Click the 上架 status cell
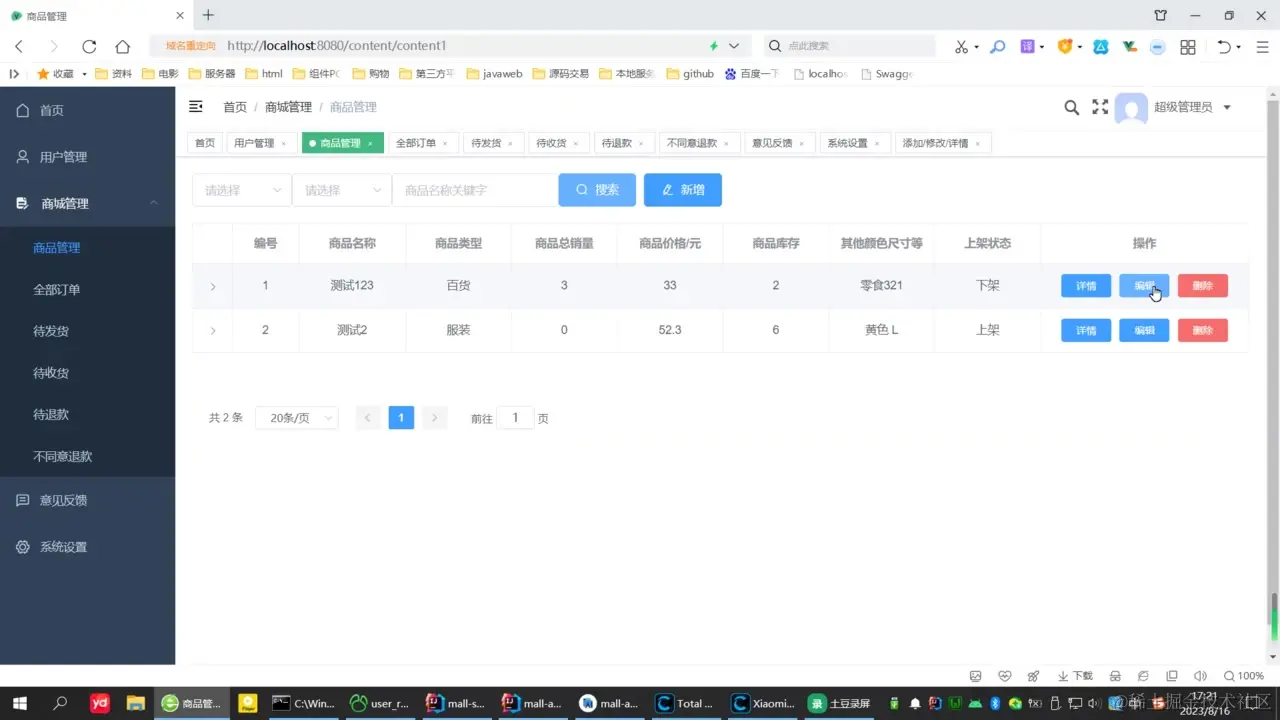Viewport: 1280px width, 720px height. (987, 330)
